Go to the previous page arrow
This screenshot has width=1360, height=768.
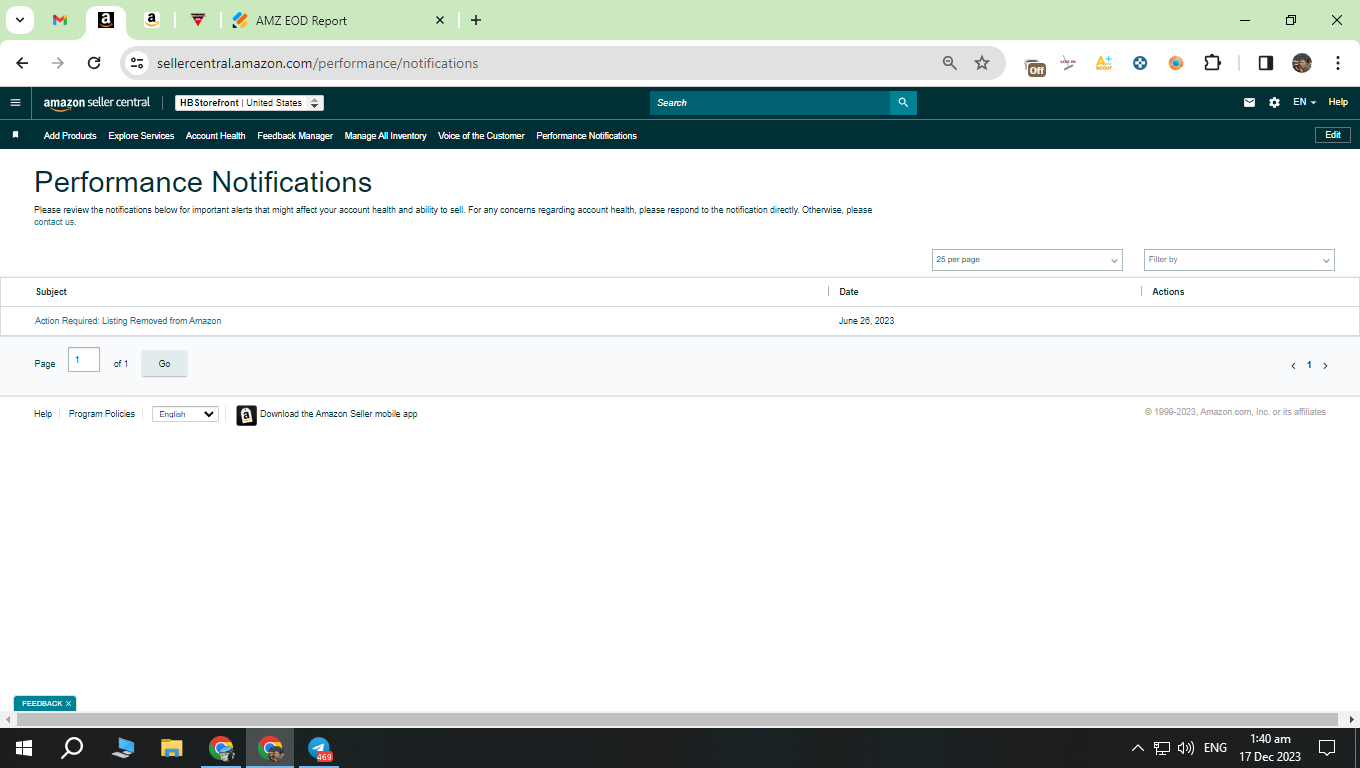point(1293,366)
